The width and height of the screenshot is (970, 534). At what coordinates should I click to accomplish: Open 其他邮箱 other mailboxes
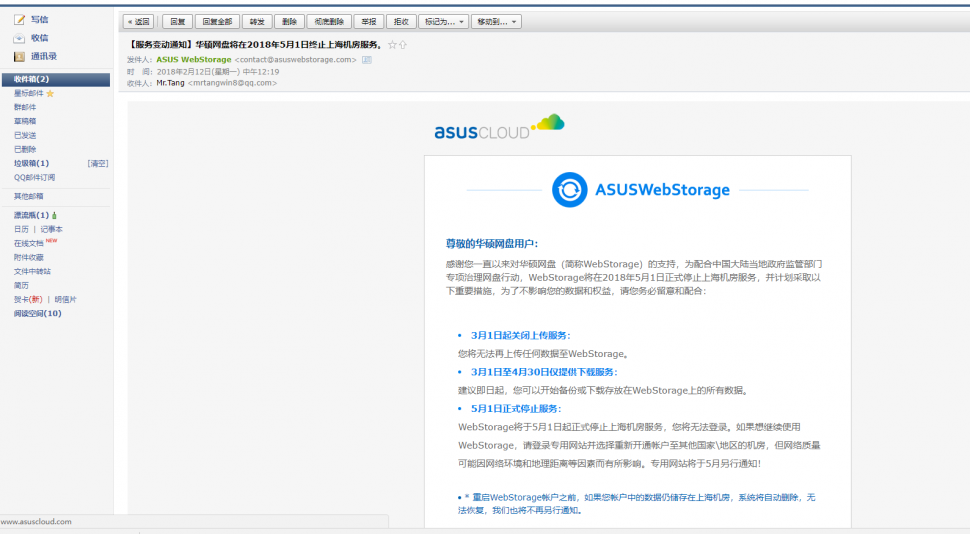point(28,196)
